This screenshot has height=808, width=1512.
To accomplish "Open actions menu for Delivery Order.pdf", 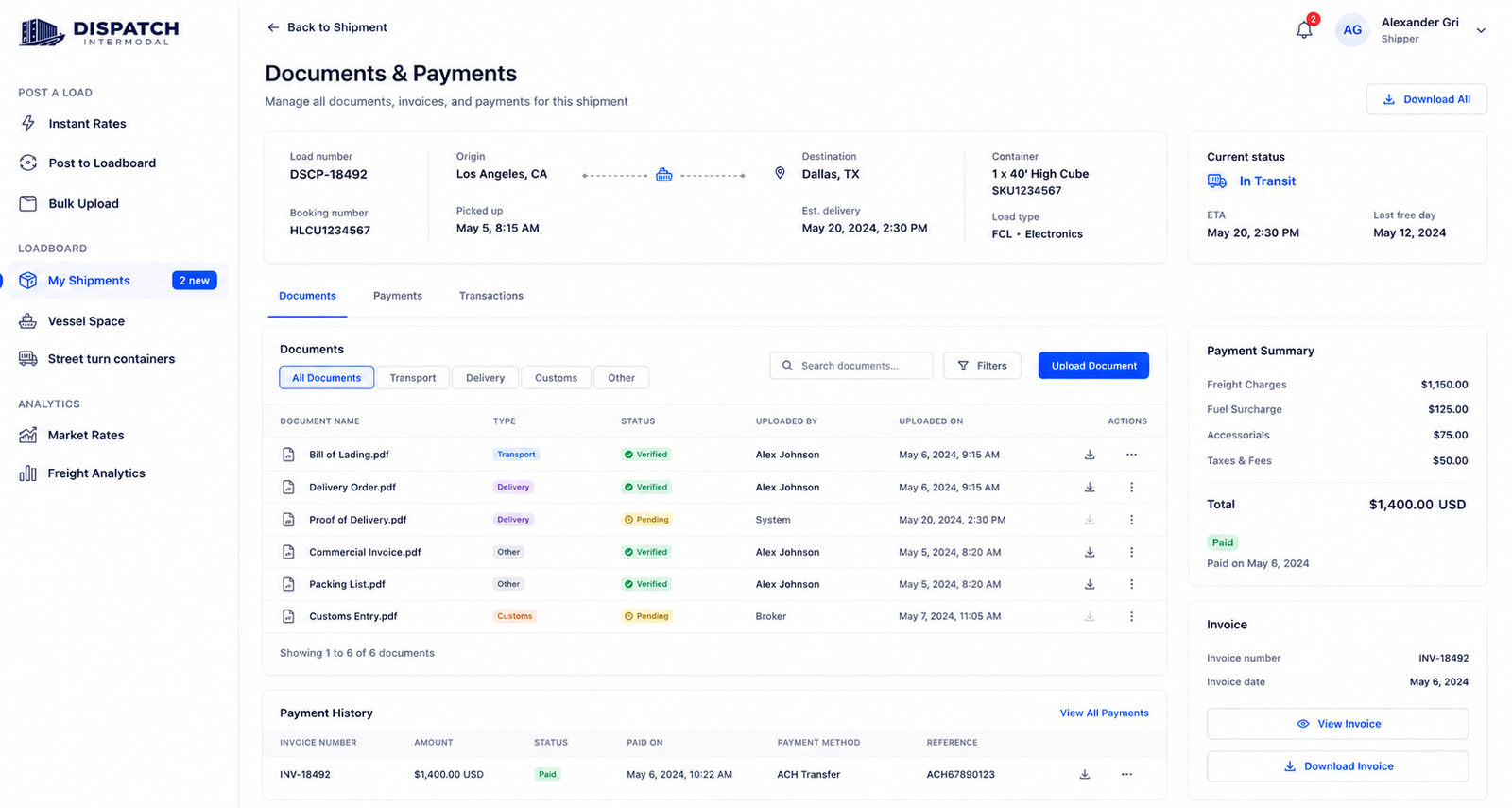I will (1131, 488).
